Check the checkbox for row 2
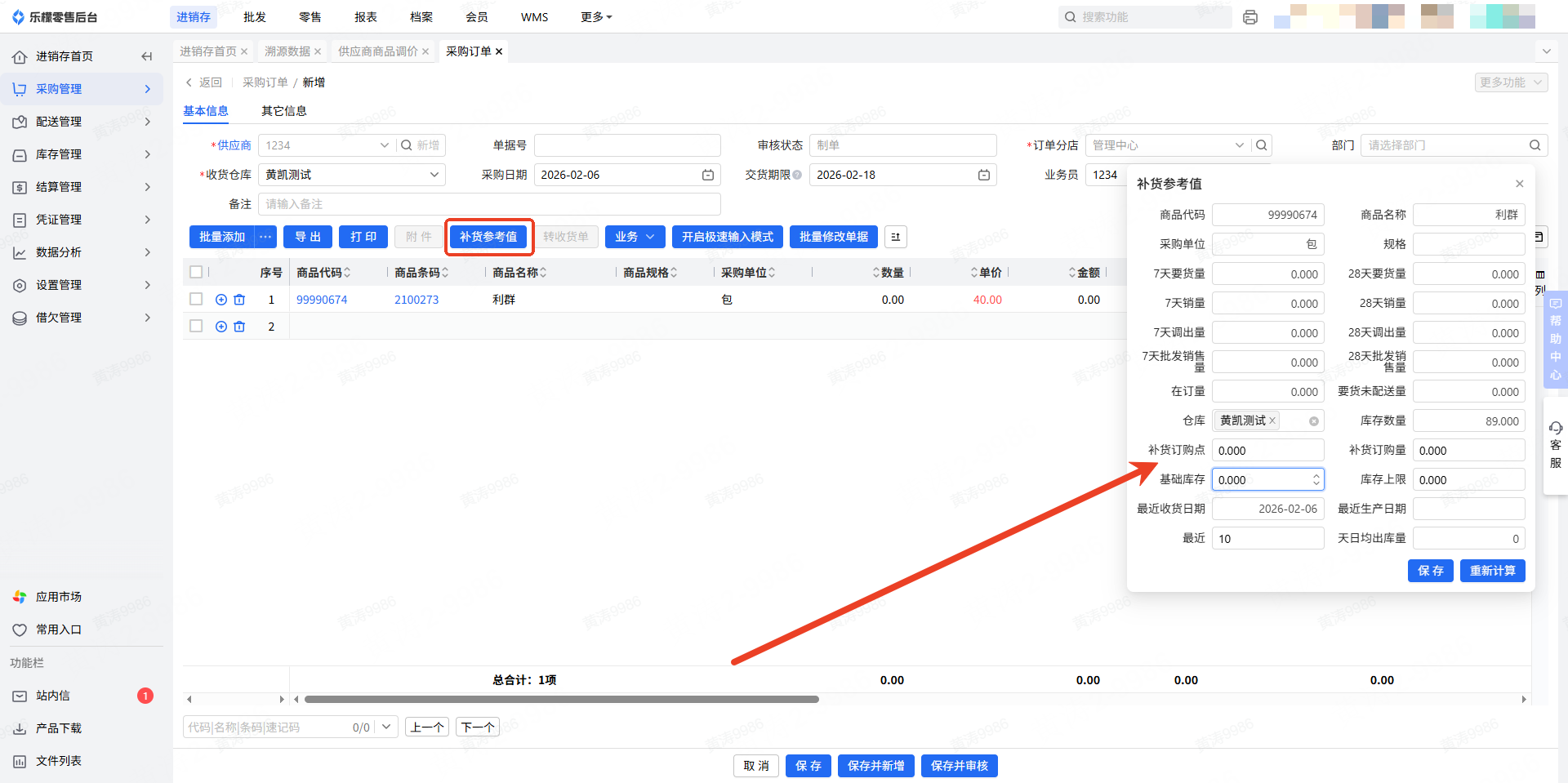Screen dimensions: 1568x783 click(x=196, y=327)
